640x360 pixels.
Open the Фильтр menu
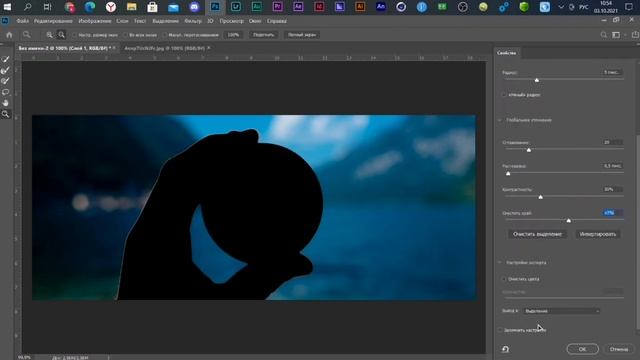click(x=193, y=21)
